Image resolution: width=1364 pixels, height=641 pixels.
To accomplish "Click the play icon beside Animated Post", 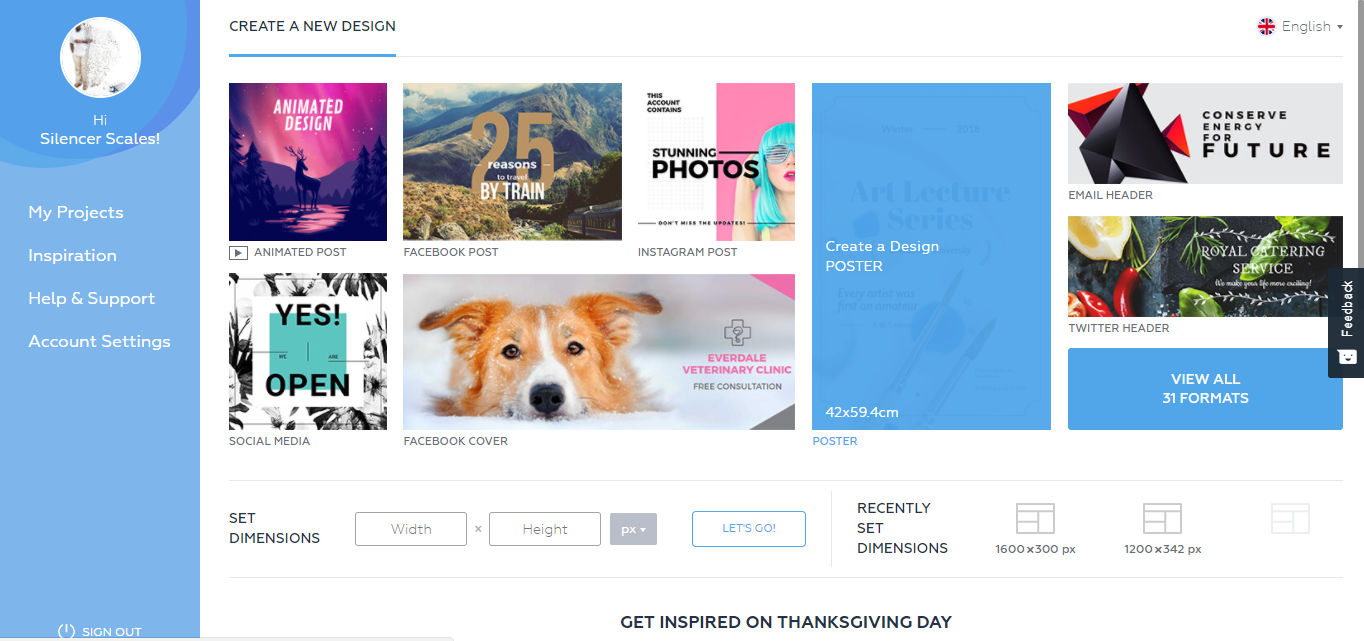I will tap(238, 253).
